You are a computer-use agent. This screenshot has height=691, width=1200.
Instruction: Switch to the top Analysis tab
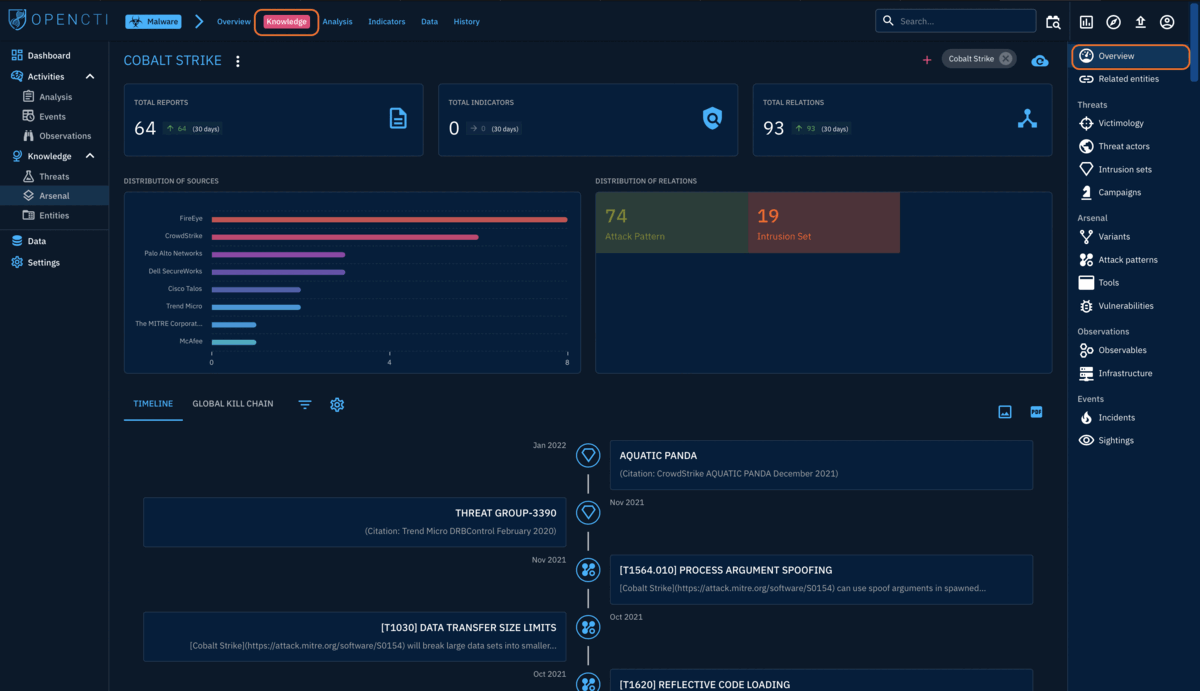[x=337, y=21]
